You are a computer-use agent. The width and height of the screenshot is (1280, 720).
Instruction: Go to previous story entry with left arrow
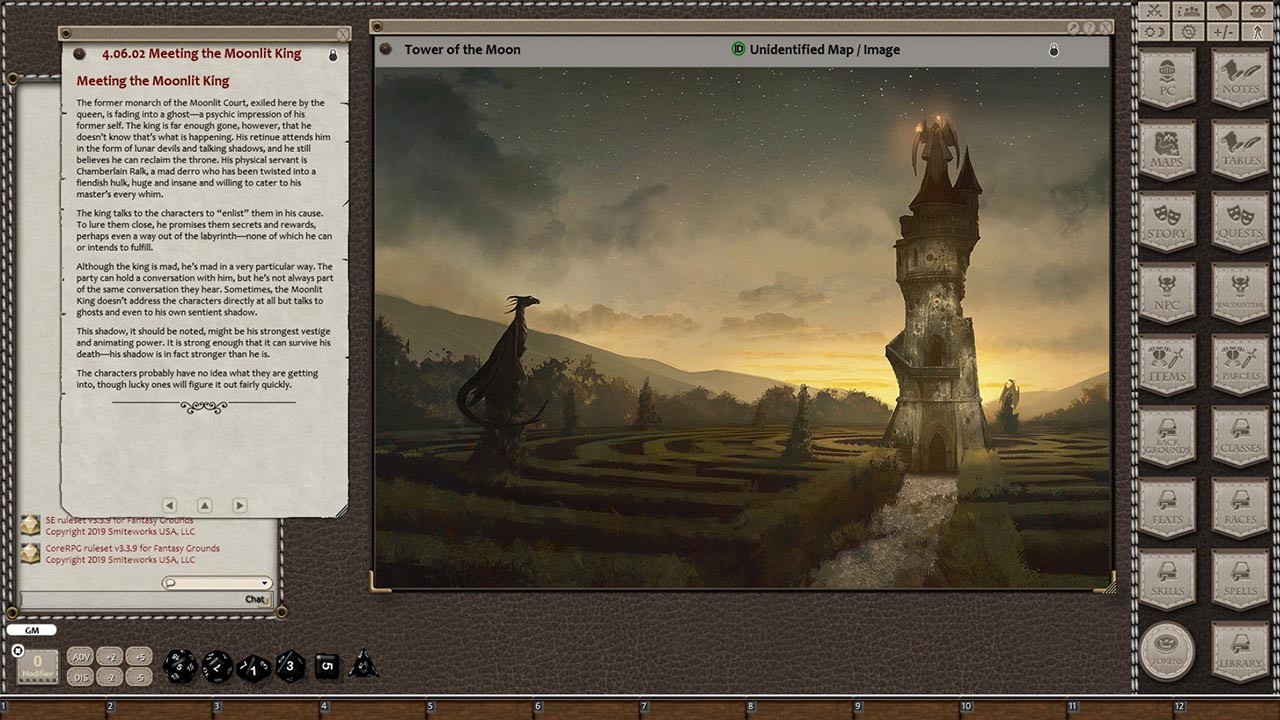(169, 505)
